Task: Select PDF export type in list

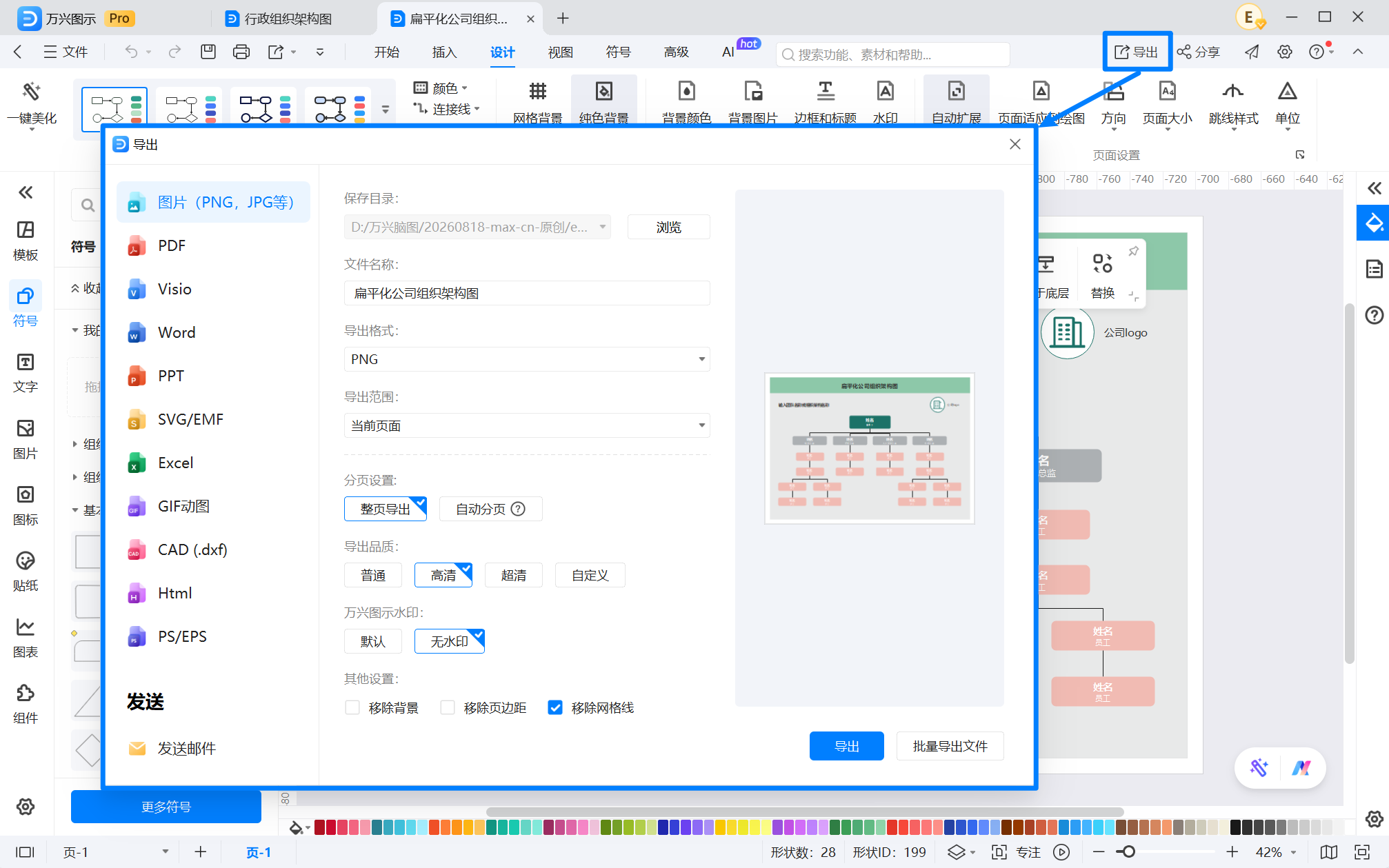Action: 213,245
